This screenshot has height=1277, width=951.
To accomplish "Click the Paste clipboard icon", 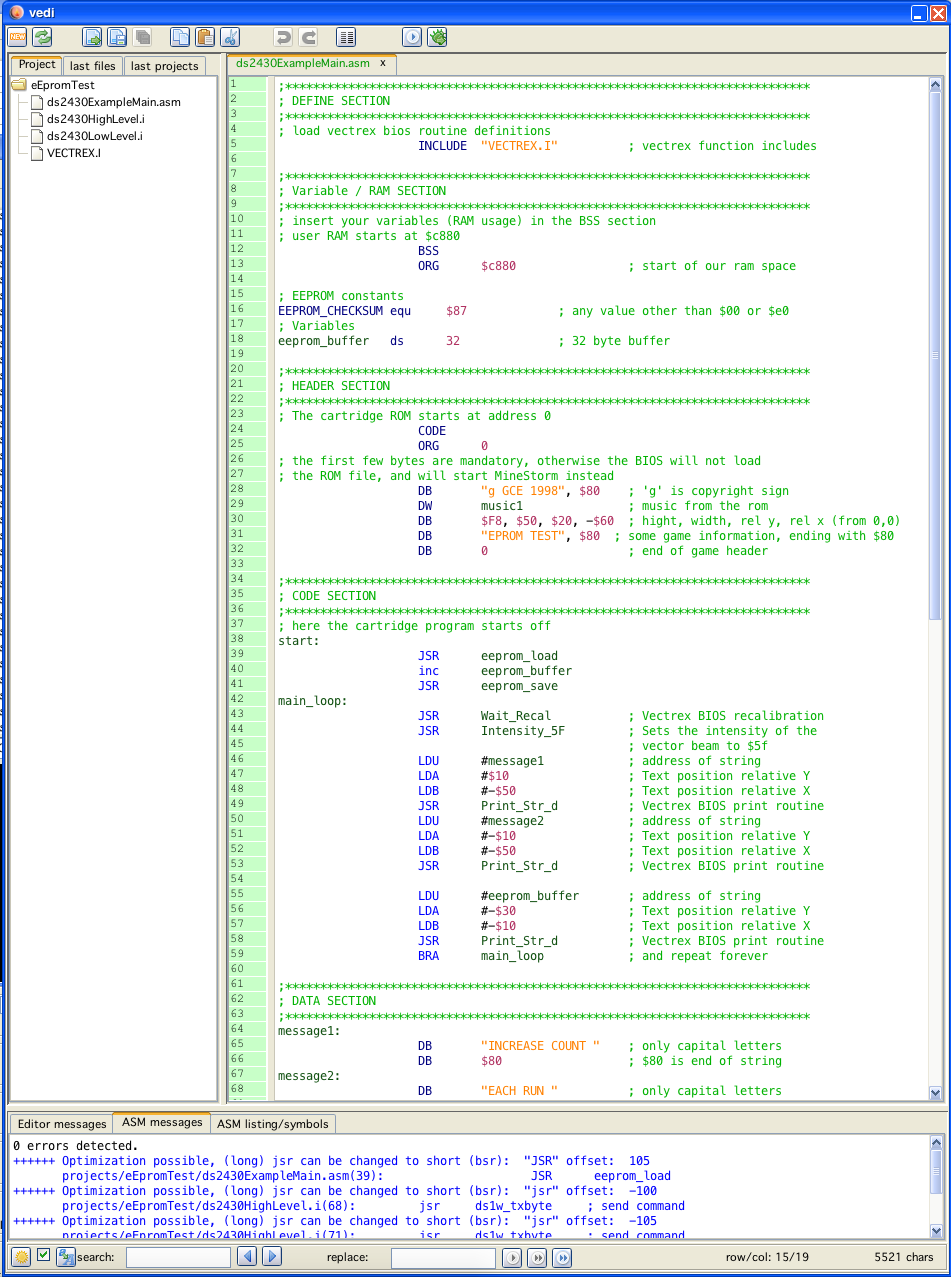I will 205,37.
